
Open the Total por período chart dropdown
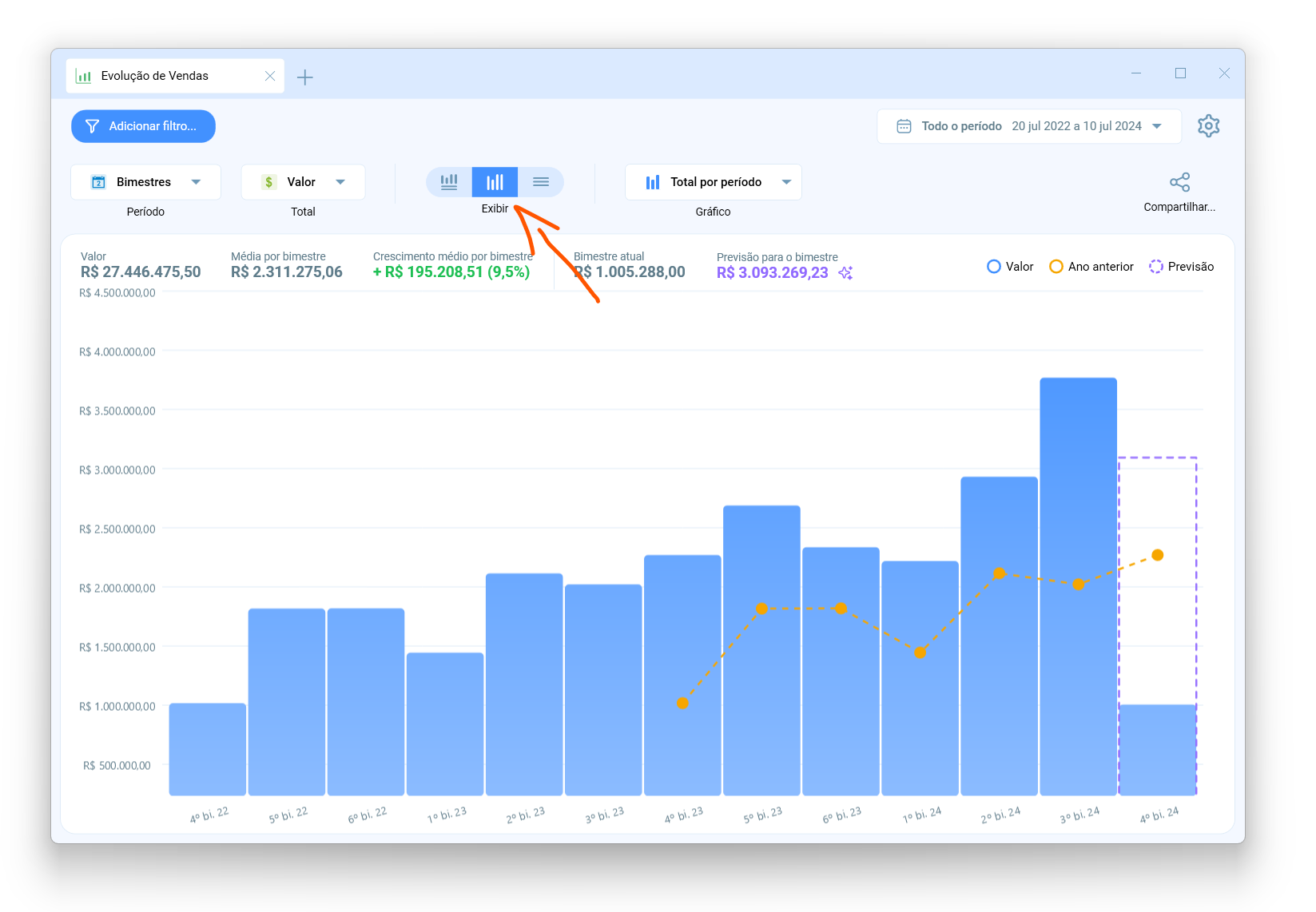pyautogui.click(x=713, y=182)
